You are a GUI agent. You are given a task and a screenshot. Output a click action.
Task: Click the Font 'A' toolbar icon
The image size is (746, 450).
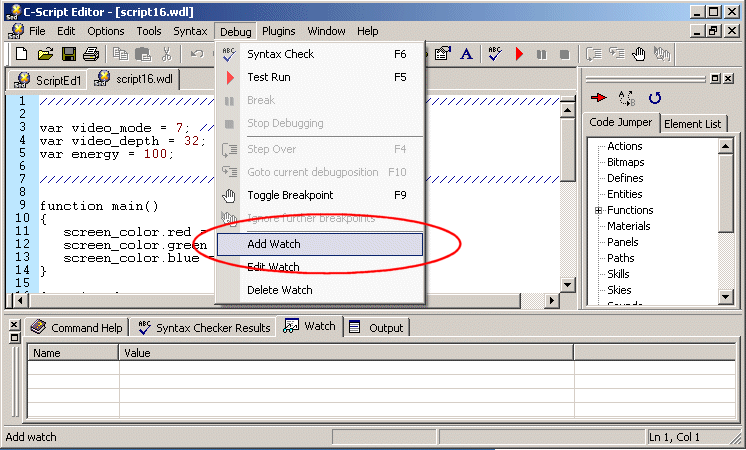pyautogui.click(x=466, y=54)
